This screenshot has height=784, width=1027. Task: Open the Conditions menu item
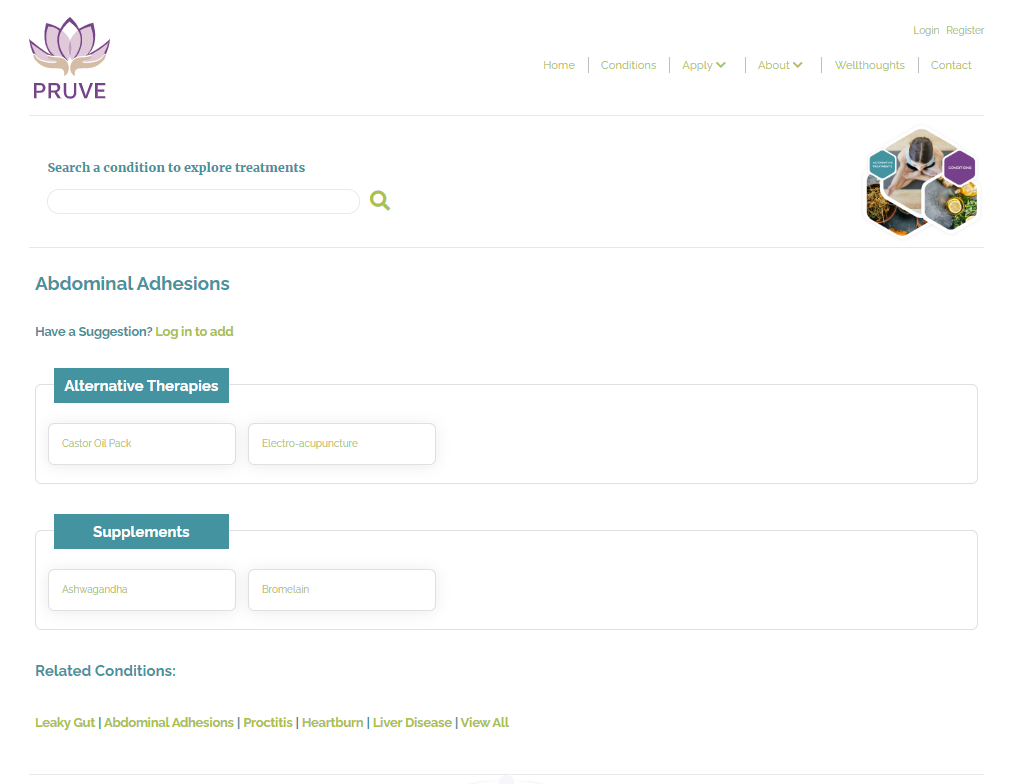tap(628, 65)
